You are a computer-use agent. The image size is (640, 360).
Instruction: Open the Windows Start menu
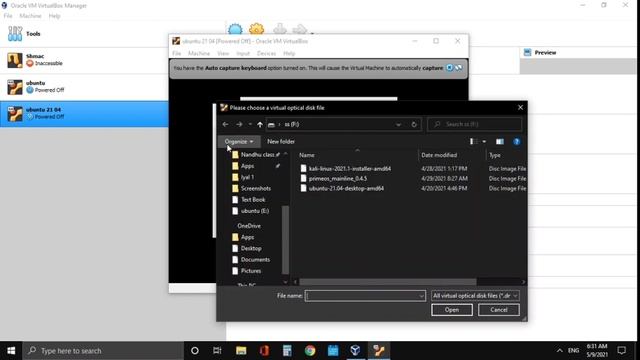[11, 351]
